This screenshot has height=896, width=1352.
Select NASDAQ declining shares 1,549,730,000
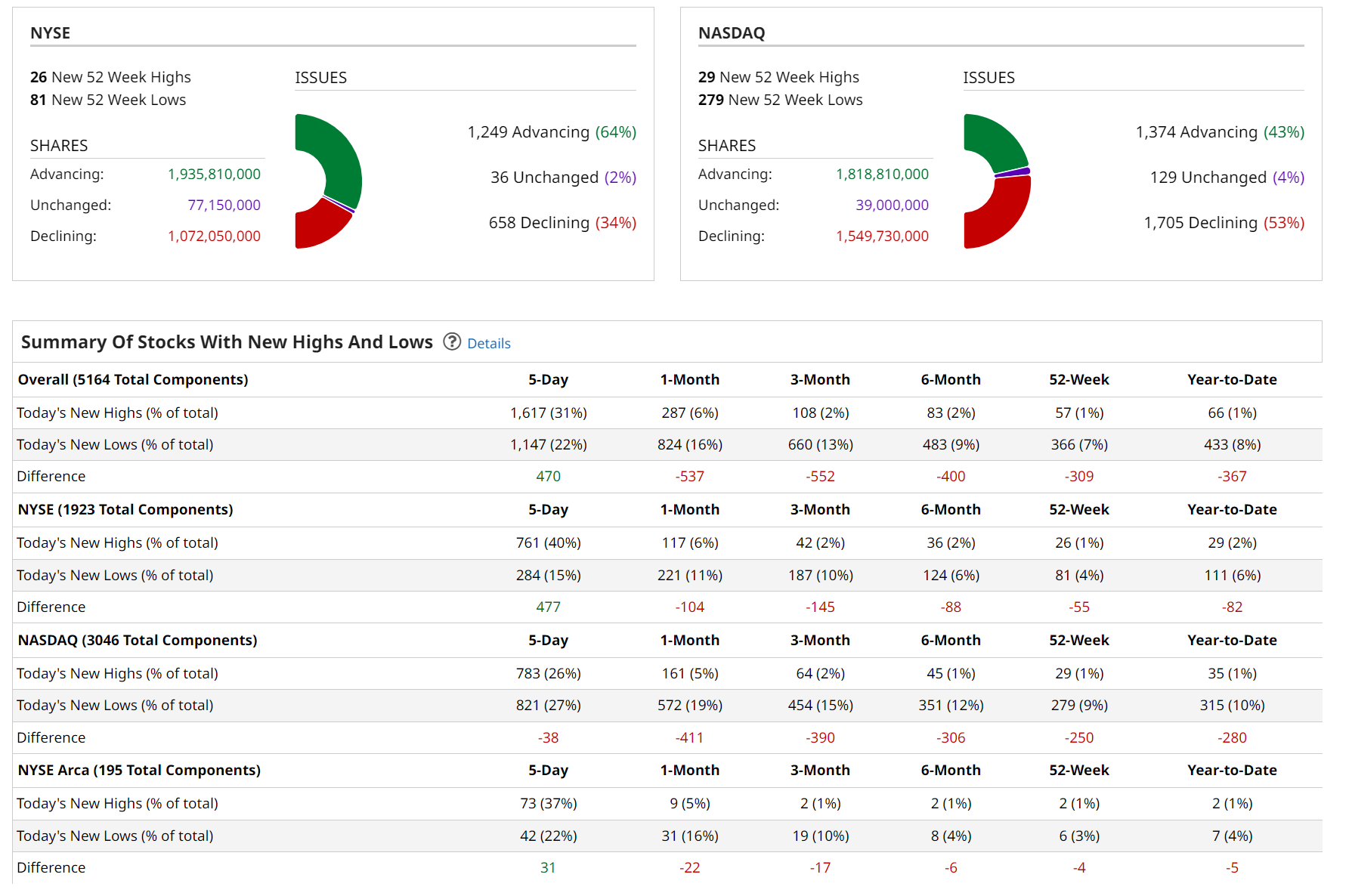tap(882, 236)
